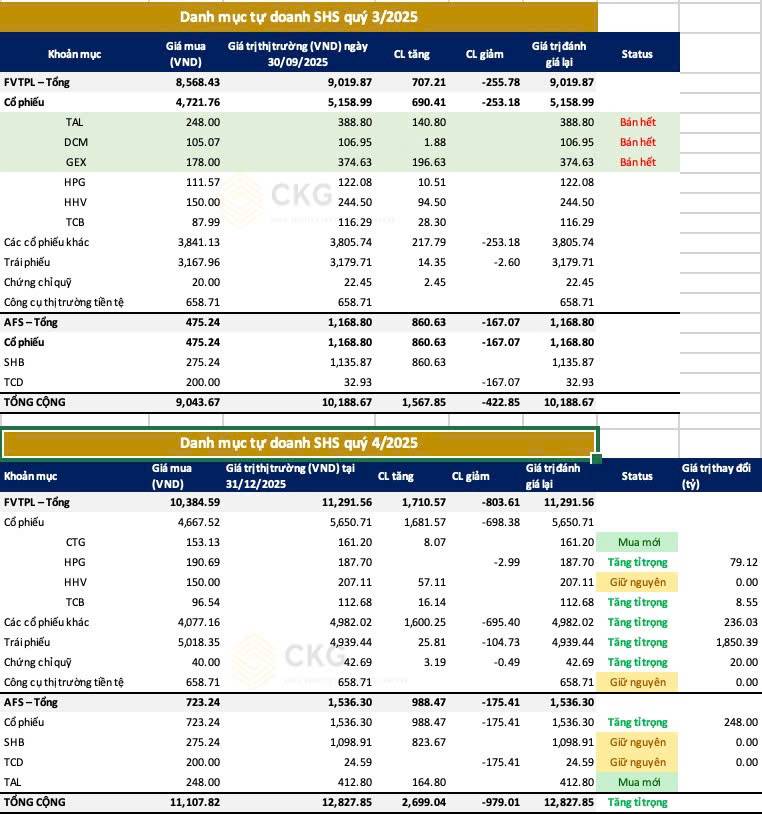Select the title cell for quý 4/2025

click(x=298, y=443)
